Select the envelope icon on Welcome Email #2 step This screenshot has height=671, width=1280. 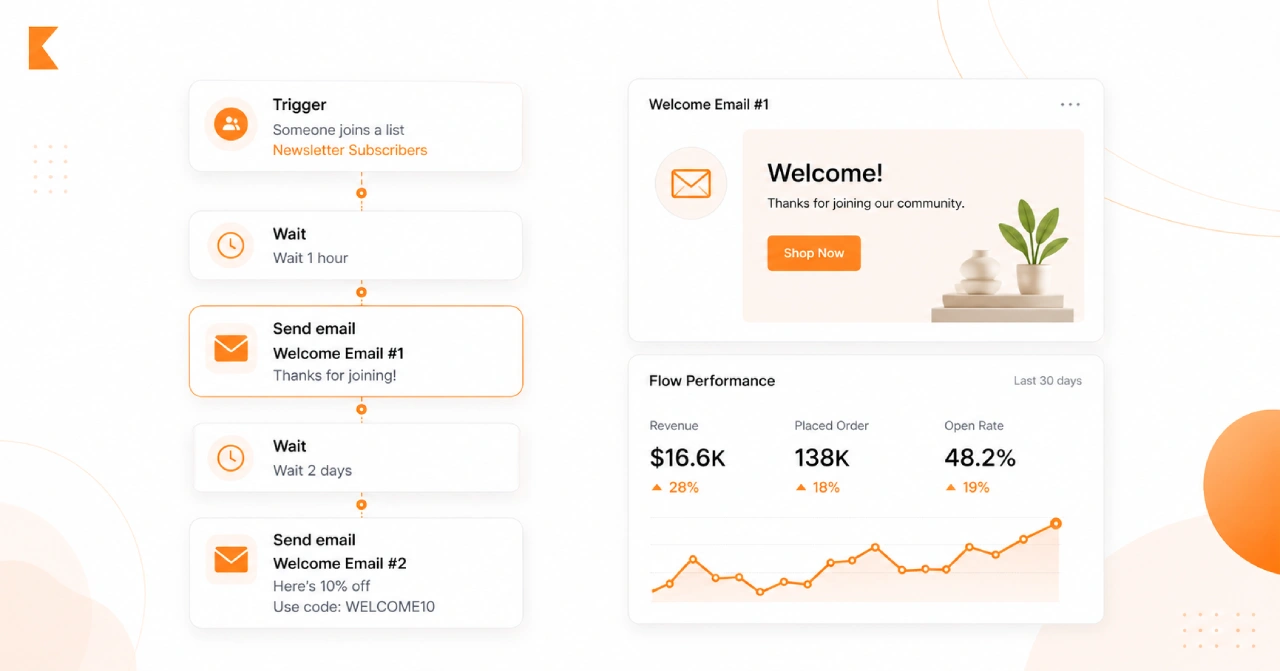coord(230,561)
